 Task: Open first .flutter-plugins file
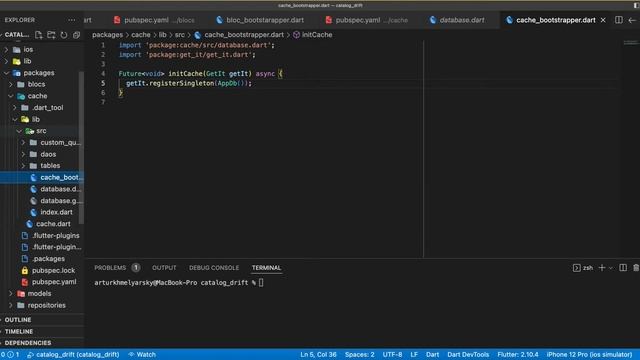(x=50, y=236)
